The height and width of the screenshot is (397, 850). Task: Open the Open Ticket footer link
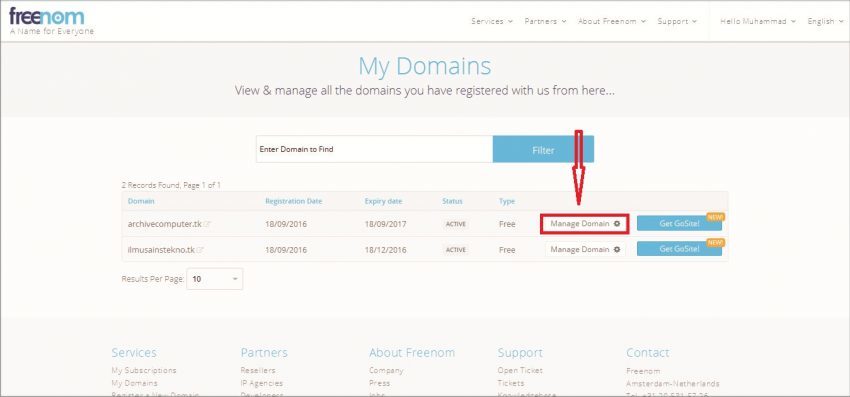tap(520, 370)
